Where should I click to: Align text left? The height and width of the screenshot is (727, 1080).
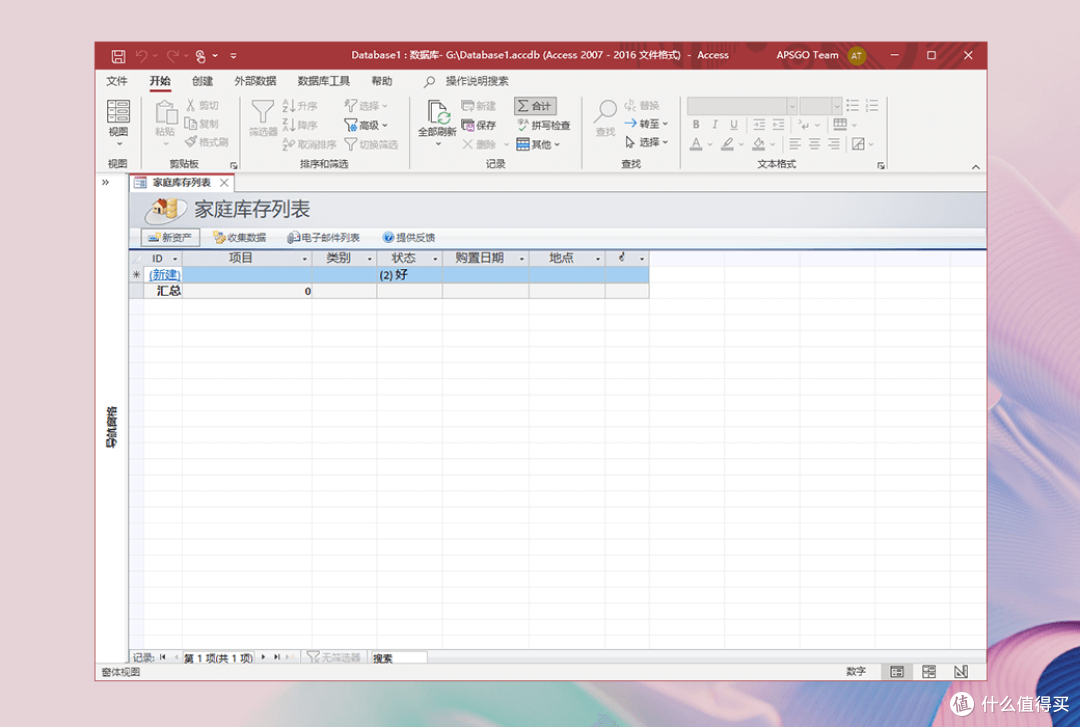[795, 144]
